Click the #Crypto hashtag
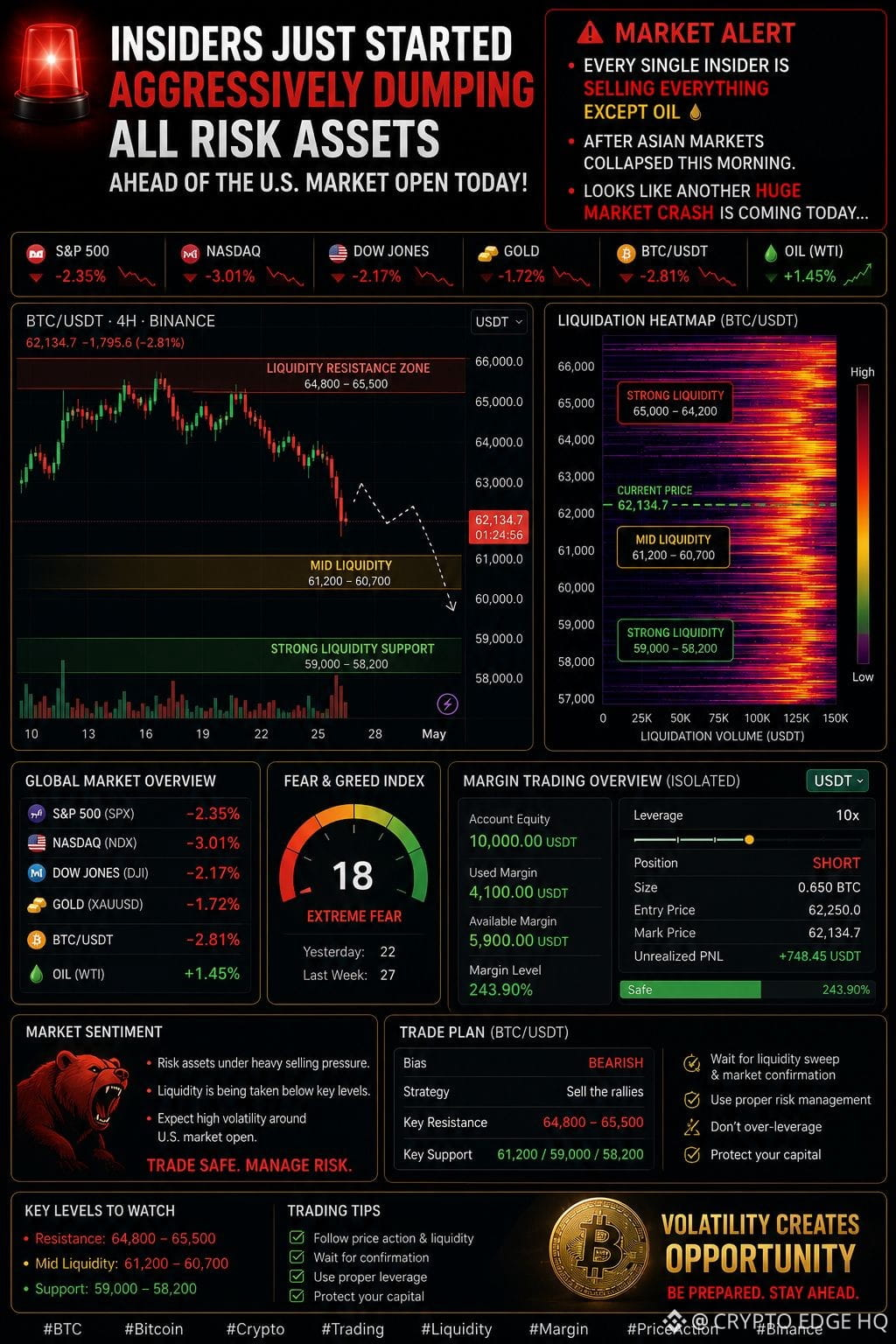 255,1328
